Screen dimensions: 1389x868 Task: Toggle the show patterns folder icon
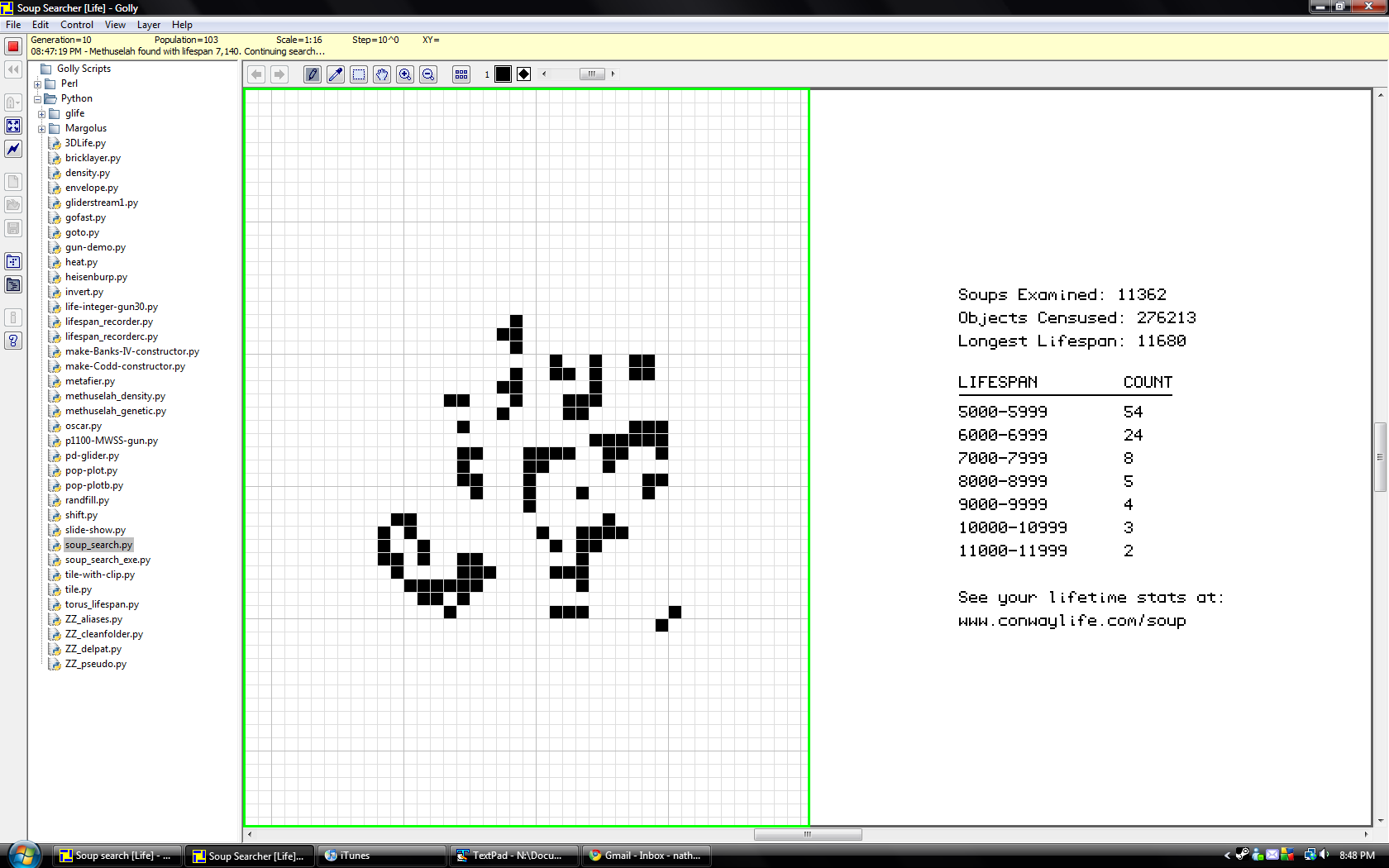tap(13, 261)
